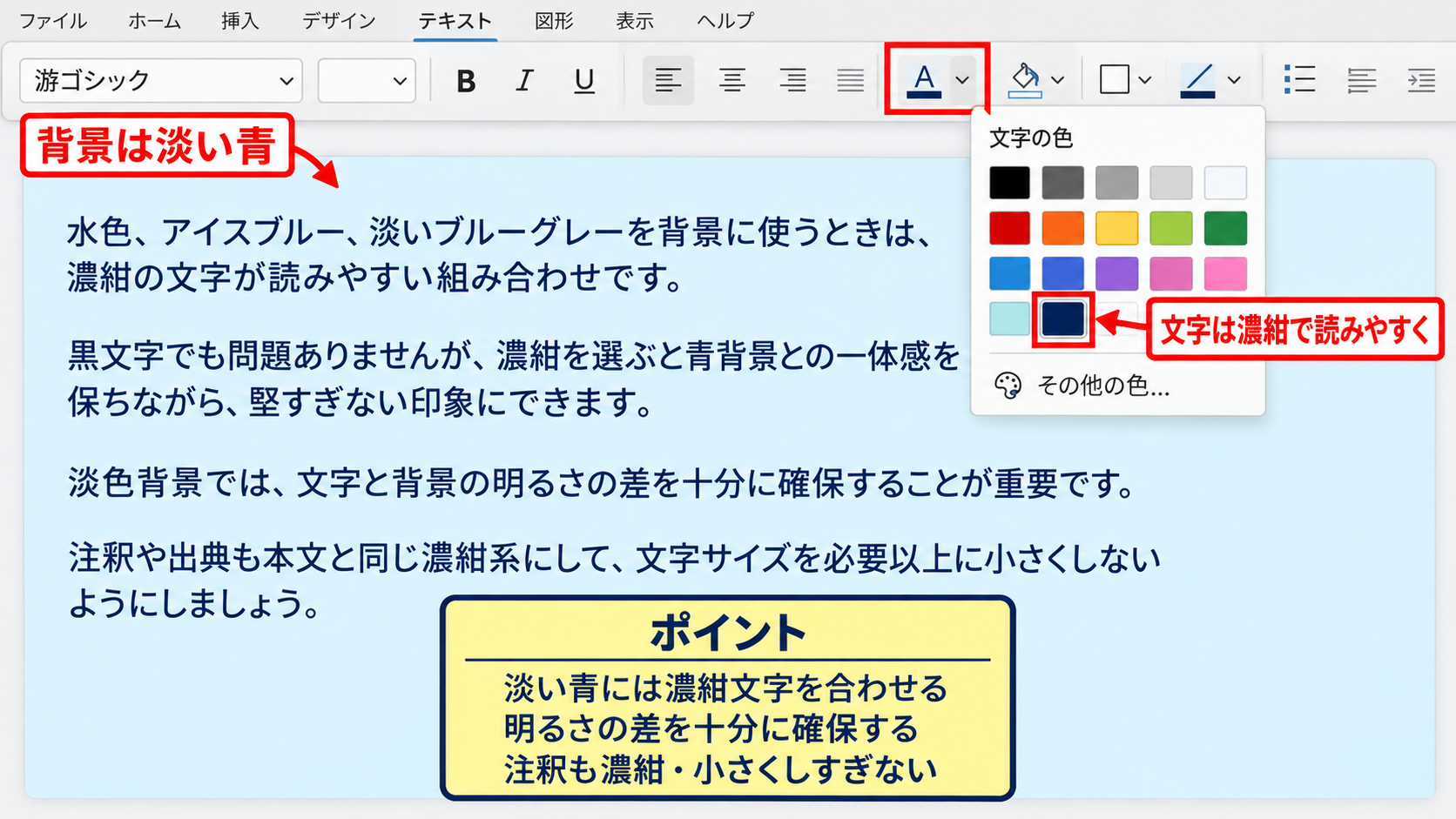Screen dimensions: 1456x819
Task: Justify the text alignment
Action: (851, 81)
